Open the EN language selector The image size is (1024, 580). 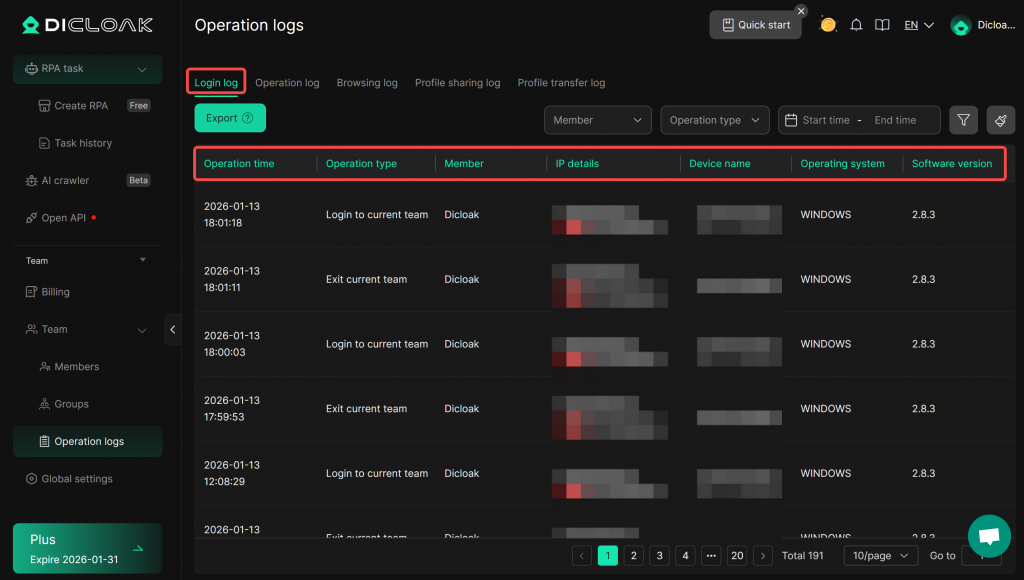click(918, 25)
